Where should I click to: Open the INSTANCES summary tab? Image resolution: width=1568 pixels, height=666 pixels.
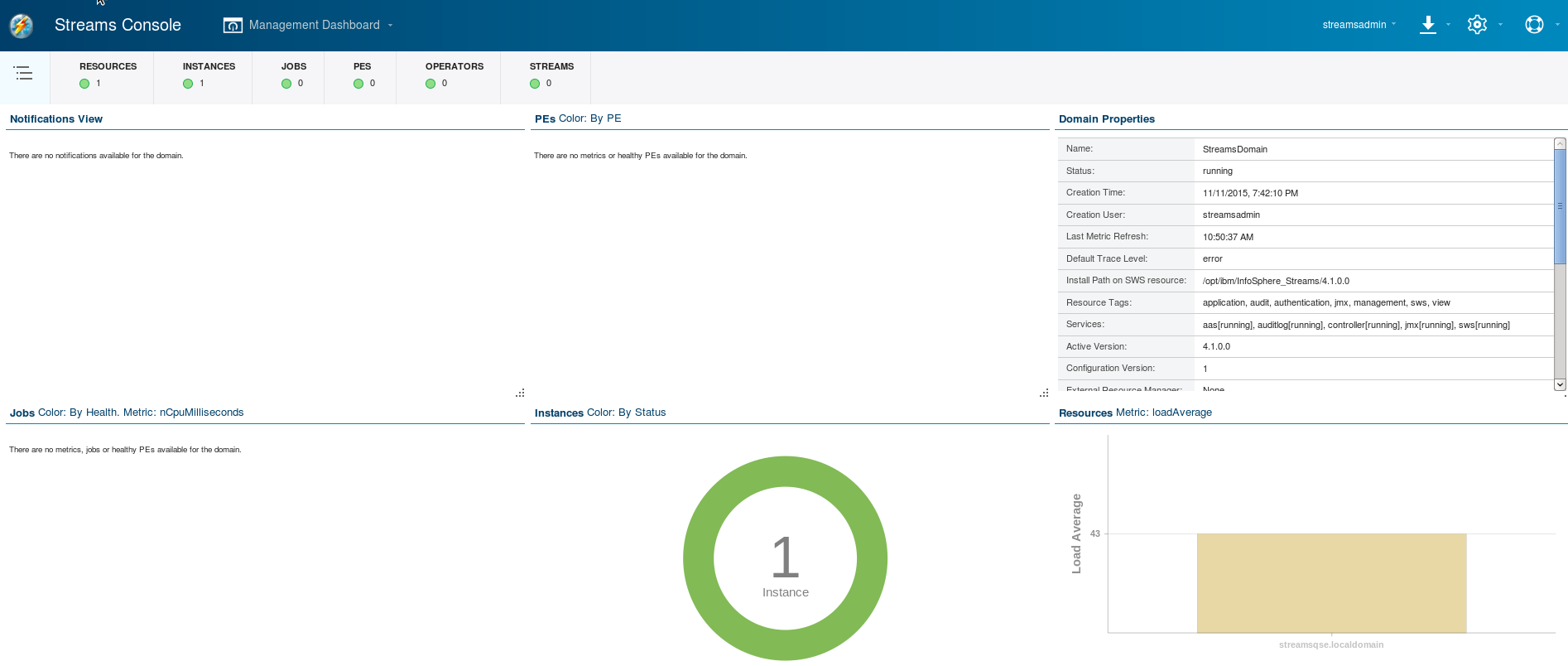click(x=209, y=66)
